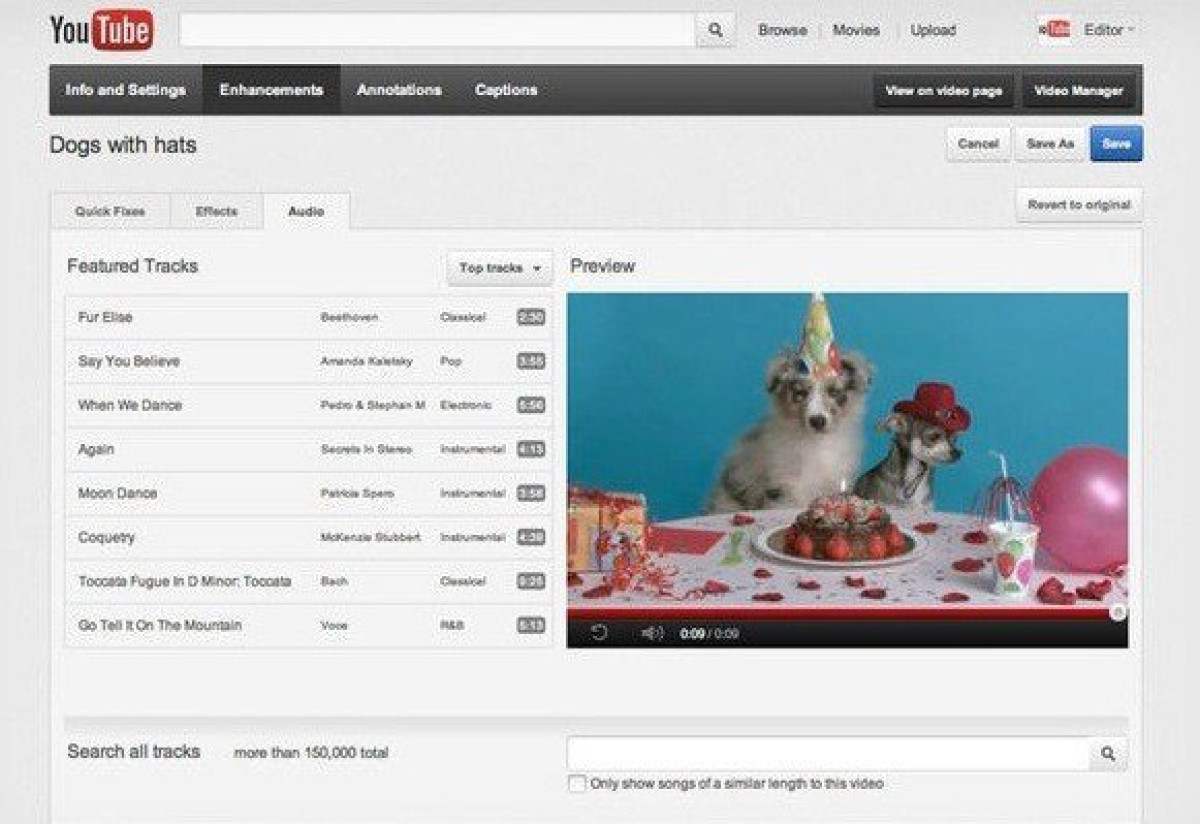Click the replay icon in video player
This screenshot has width=1200, height=824.
point(599,633)
